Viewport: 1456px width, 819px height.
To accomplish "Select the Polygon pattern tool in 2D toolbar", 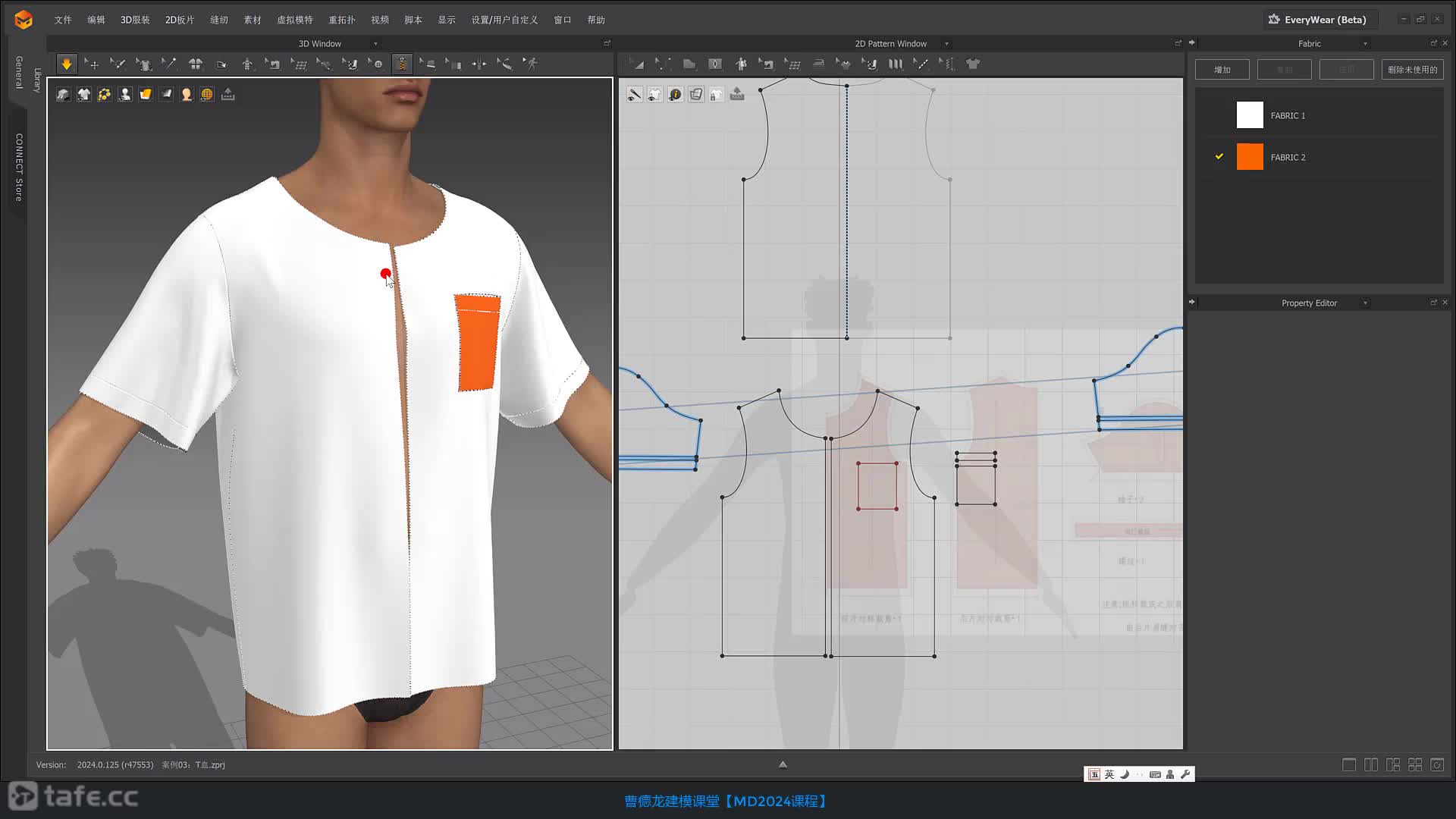I will click(689, 64).
